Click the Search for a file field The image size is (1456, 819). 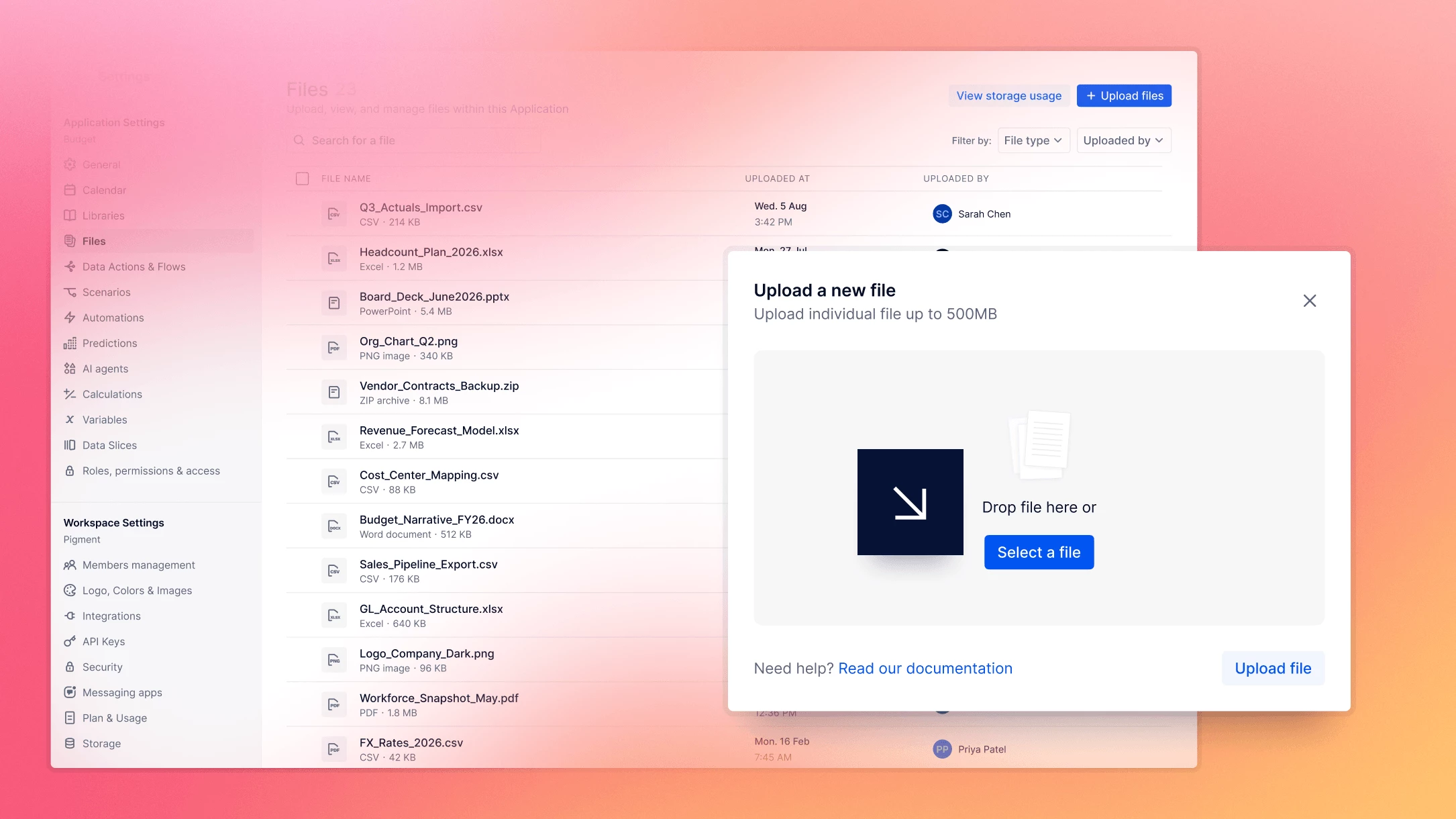click(x=413, y=140)
